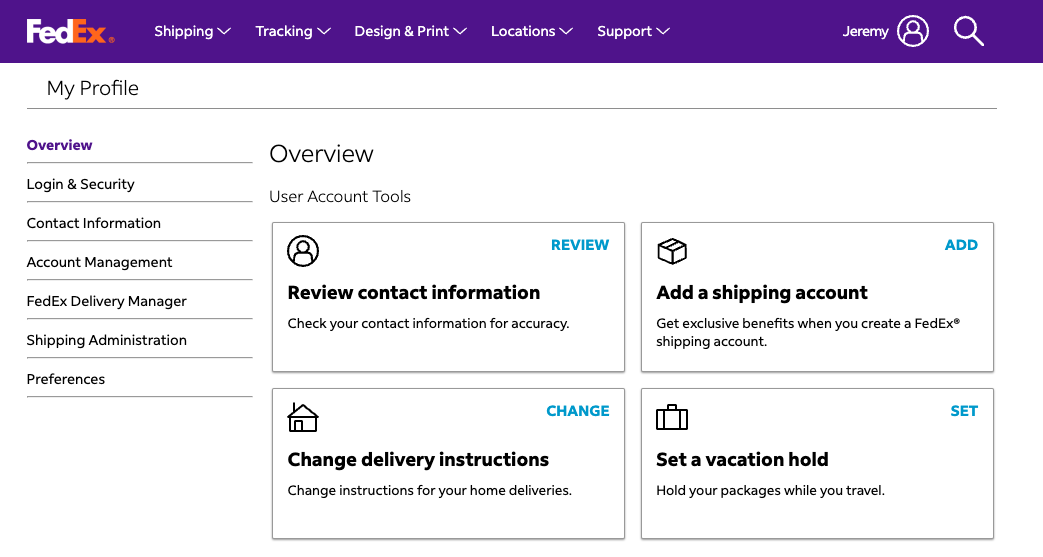Click the package box icon
This screenshot has height=557, width=1043.
point(672,252)
